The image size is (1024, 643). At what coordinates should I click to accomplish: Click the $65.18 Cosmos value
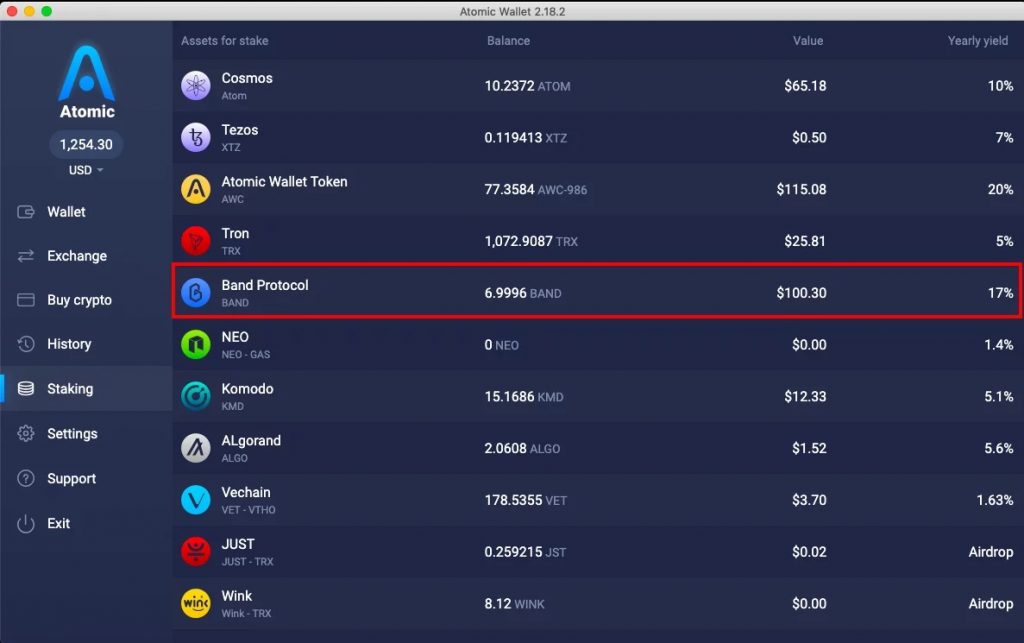coord(805,86)
